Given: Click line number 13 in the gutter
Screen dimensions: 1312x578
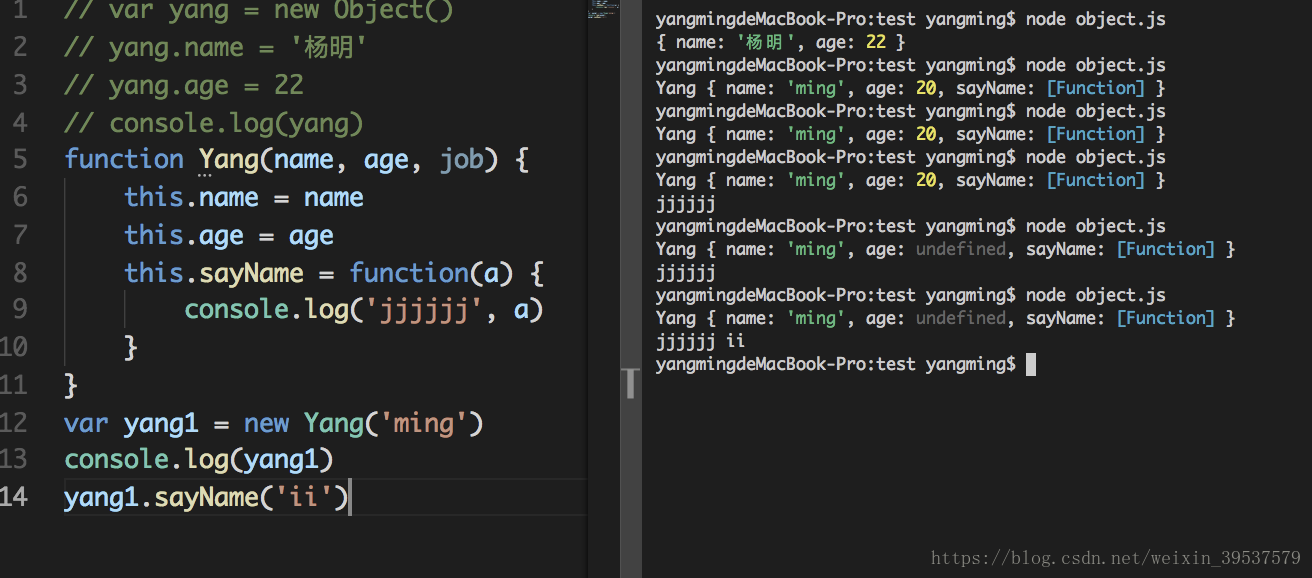Looking at the screenshot, I should pos(14,459).
